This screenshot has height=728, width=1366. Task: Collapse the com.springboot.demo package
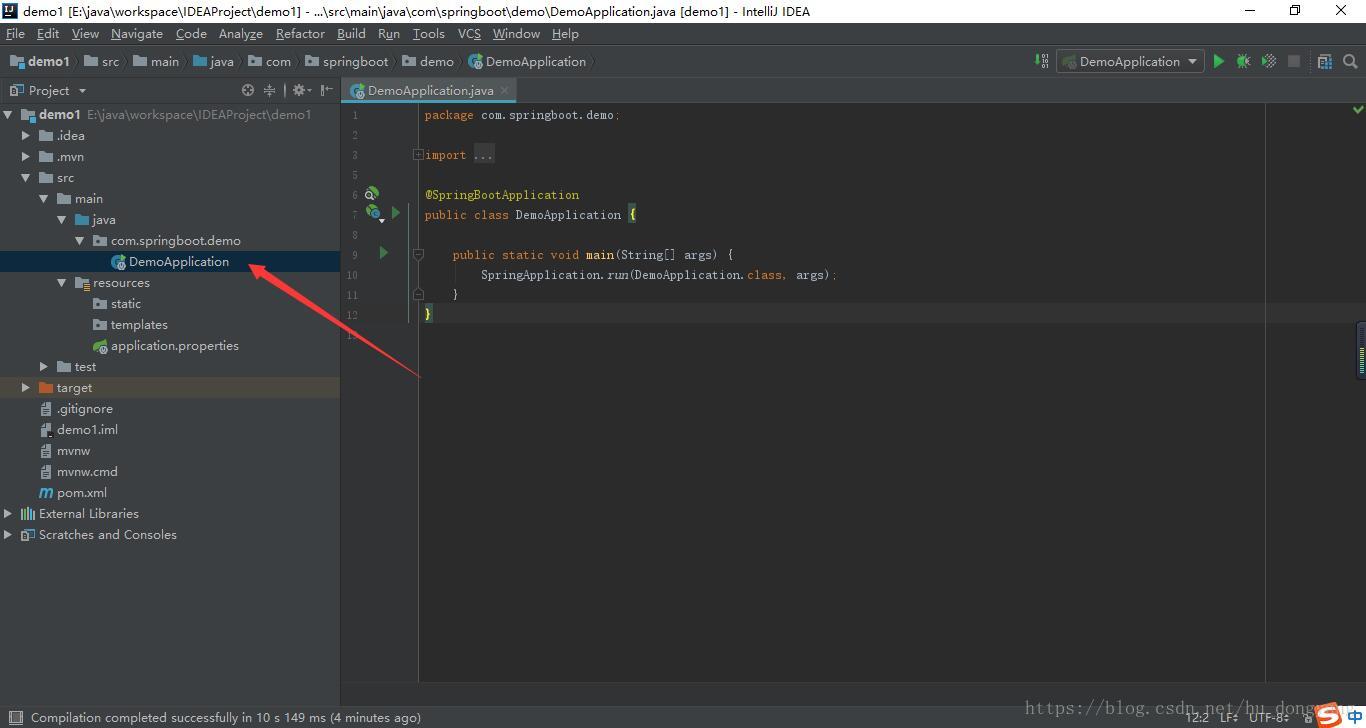[x=80, y=240]
